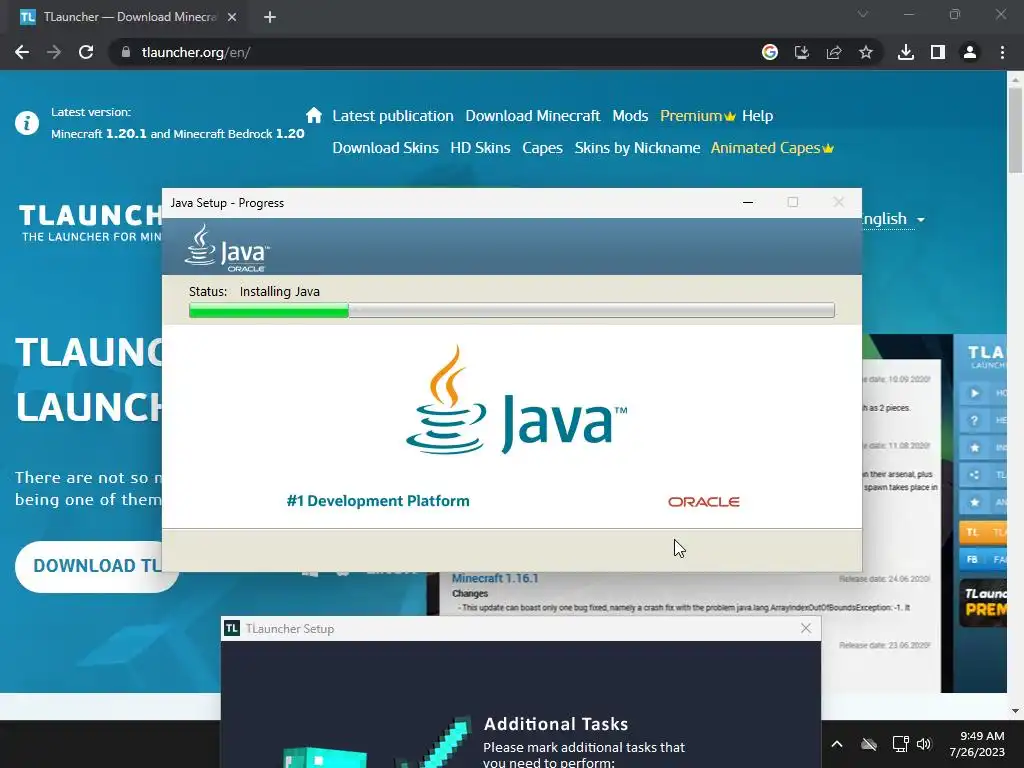Image resolution: width=1024 pixels, height=768 pixels.
Task: Open Latest publication menu link
Action: [x=392, y=116]
